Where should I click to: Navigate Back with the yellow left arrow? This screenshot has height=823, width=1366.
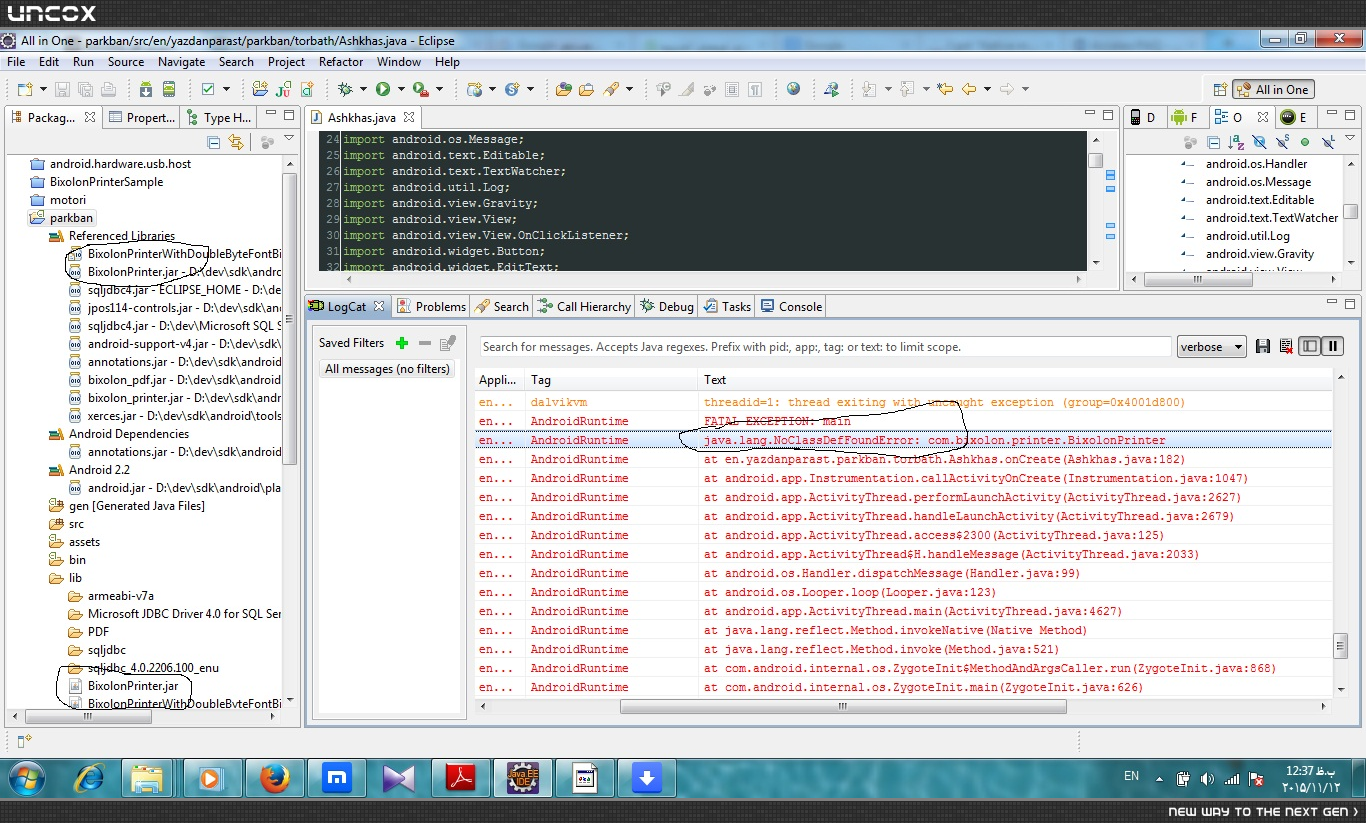pos(968,89)
